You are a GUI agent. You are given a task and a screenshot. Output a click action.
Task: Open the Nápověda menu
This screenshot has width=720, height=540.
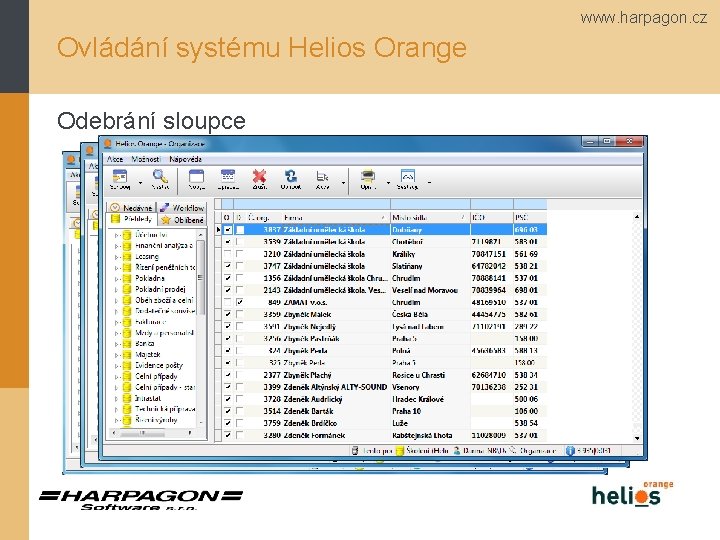pyautogui.click(x=186, y=159)
